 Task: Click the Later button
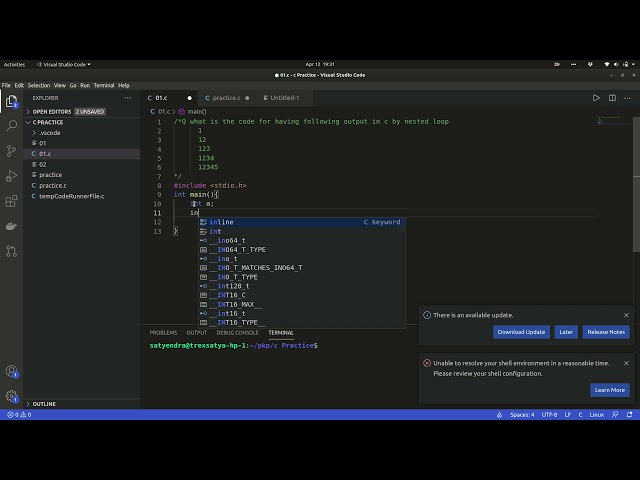(x=566, y=332)
